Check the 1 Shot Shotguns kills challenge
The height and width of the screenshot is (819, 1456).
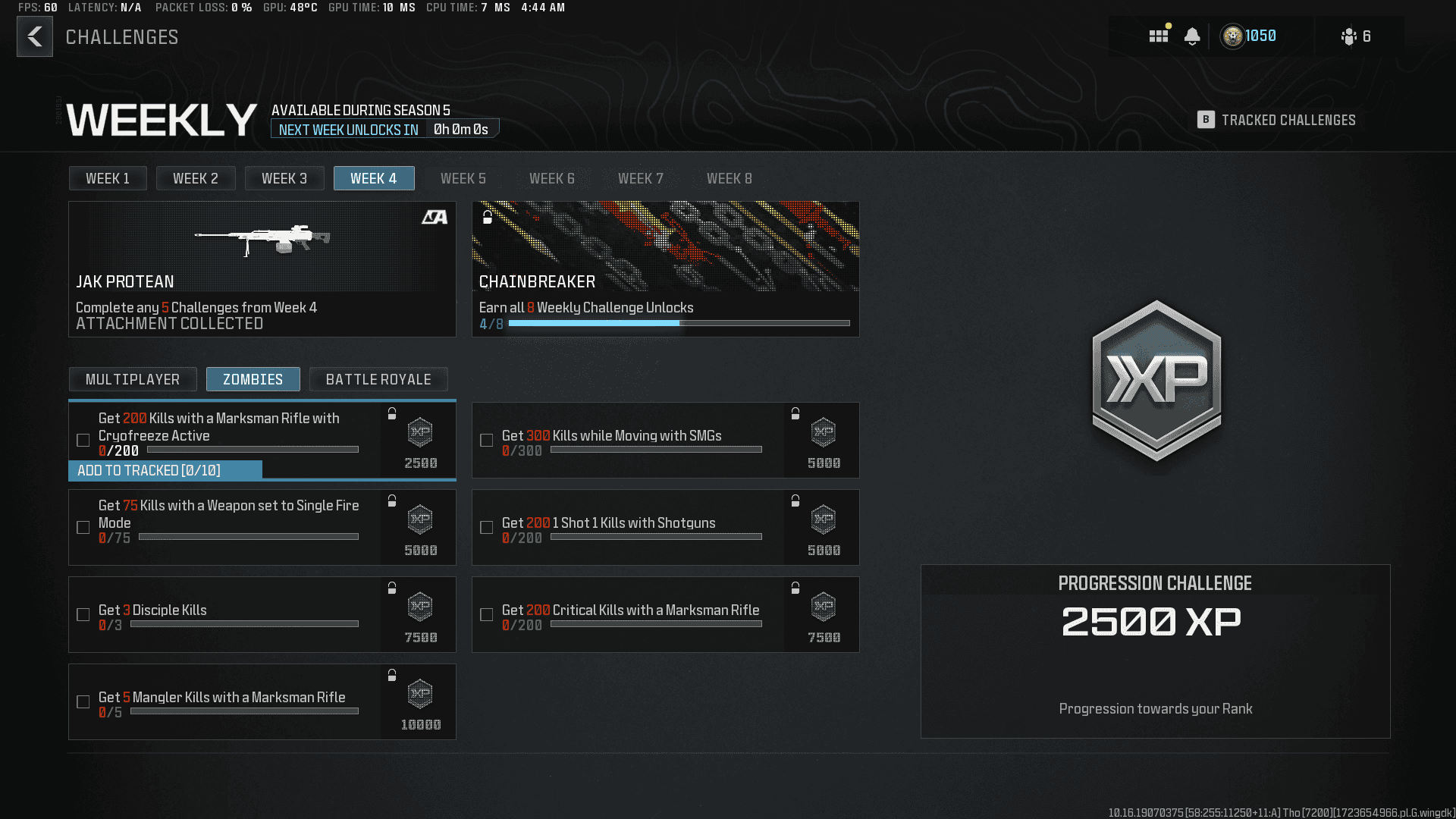487,527
